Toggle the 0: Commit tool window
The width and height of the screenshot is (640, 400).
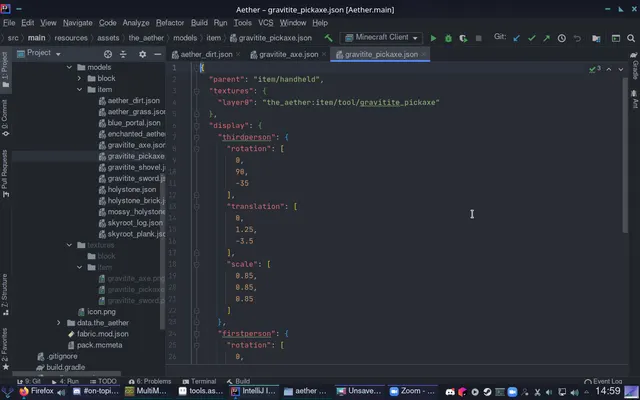5,118
